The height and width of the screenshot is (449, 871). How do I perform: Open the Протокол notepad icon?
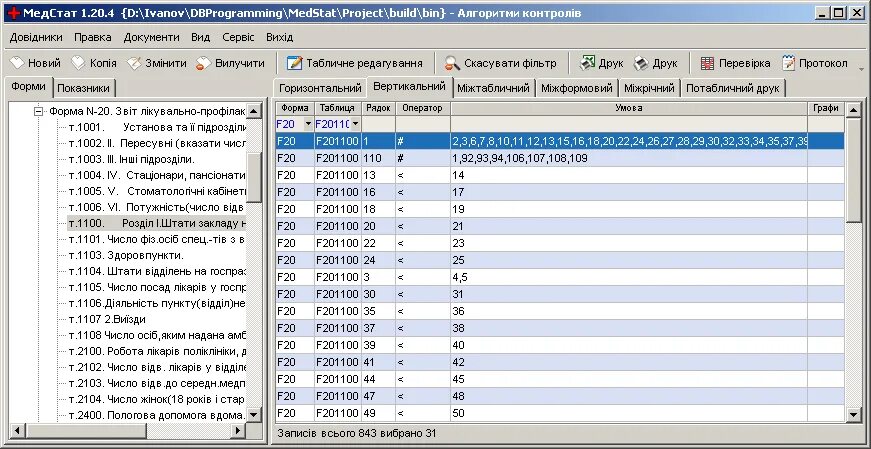click(x=788, y=63)
